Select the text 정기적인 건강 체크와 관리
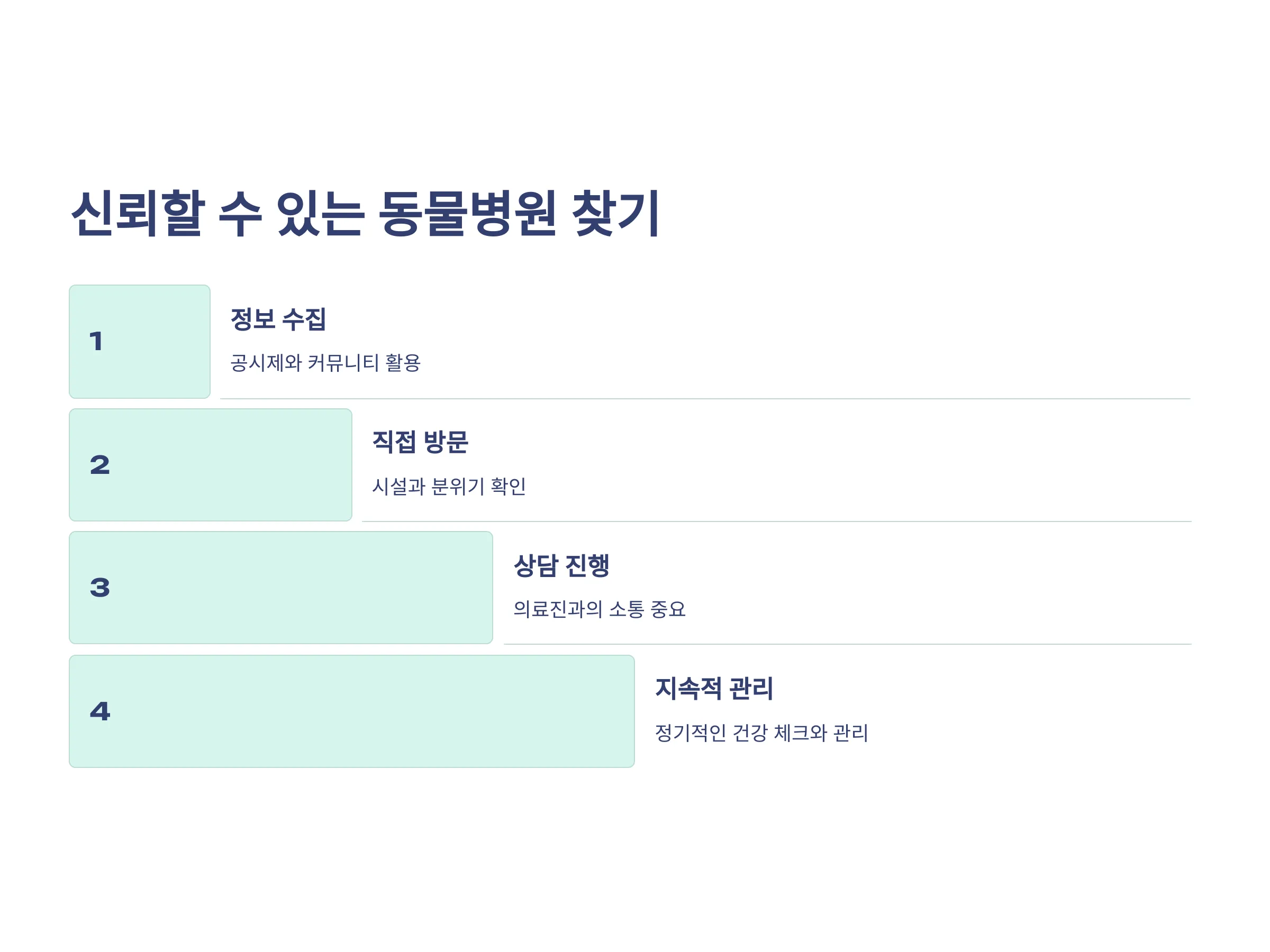 coord(761,733)
